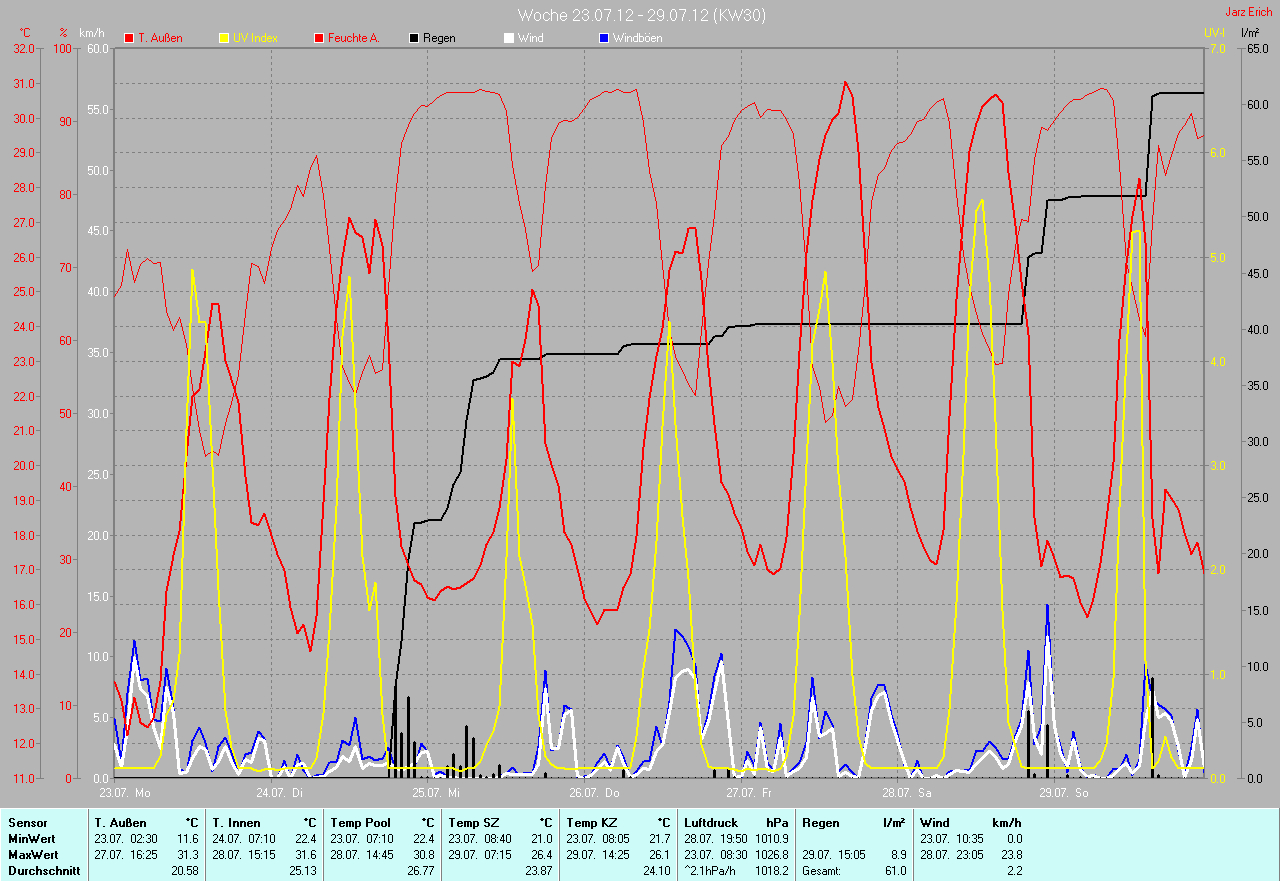Click the yellow UV Index legend square
1280x881 pixels.
[x=224, y=38]
